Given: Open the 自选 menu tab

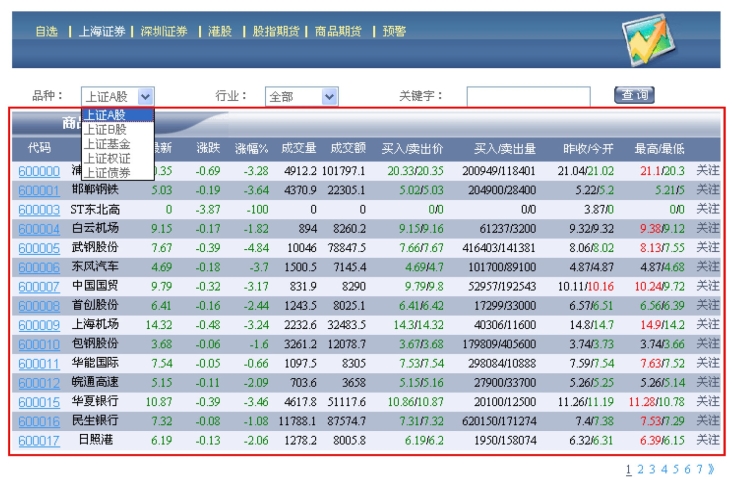Looking at the screenshot, I should pyautogui.click(x=47, y=32).
